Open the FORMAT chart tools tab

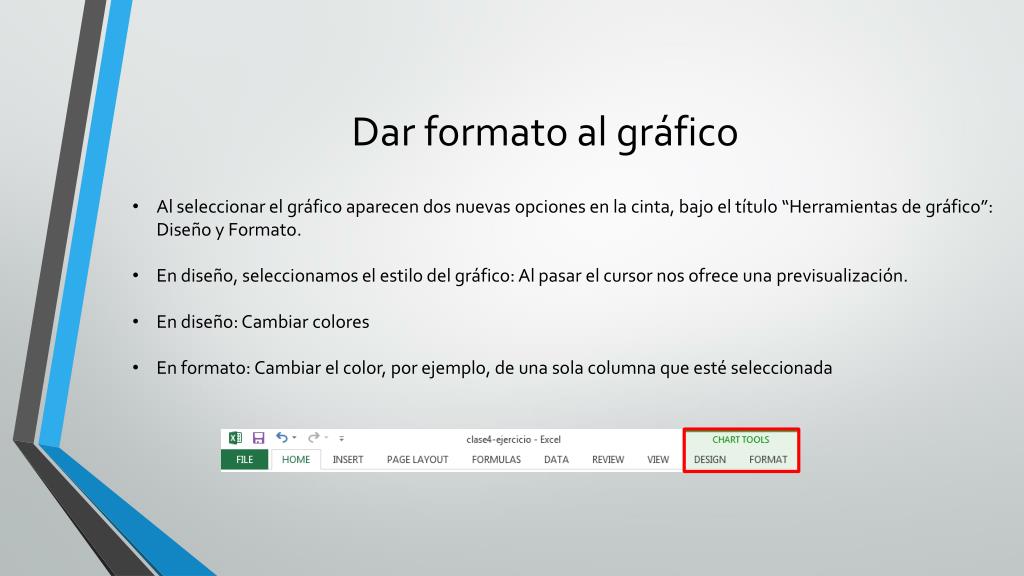click(x=768, y=460)
